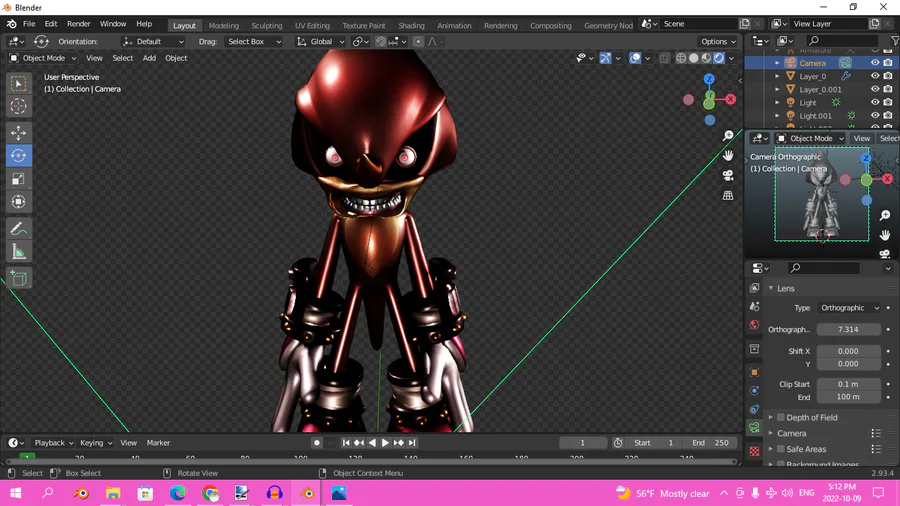Image resolution: width=900 pixels, height=506 pixels.
Task: Play the animation forward
Action: [x=385, y=443]
